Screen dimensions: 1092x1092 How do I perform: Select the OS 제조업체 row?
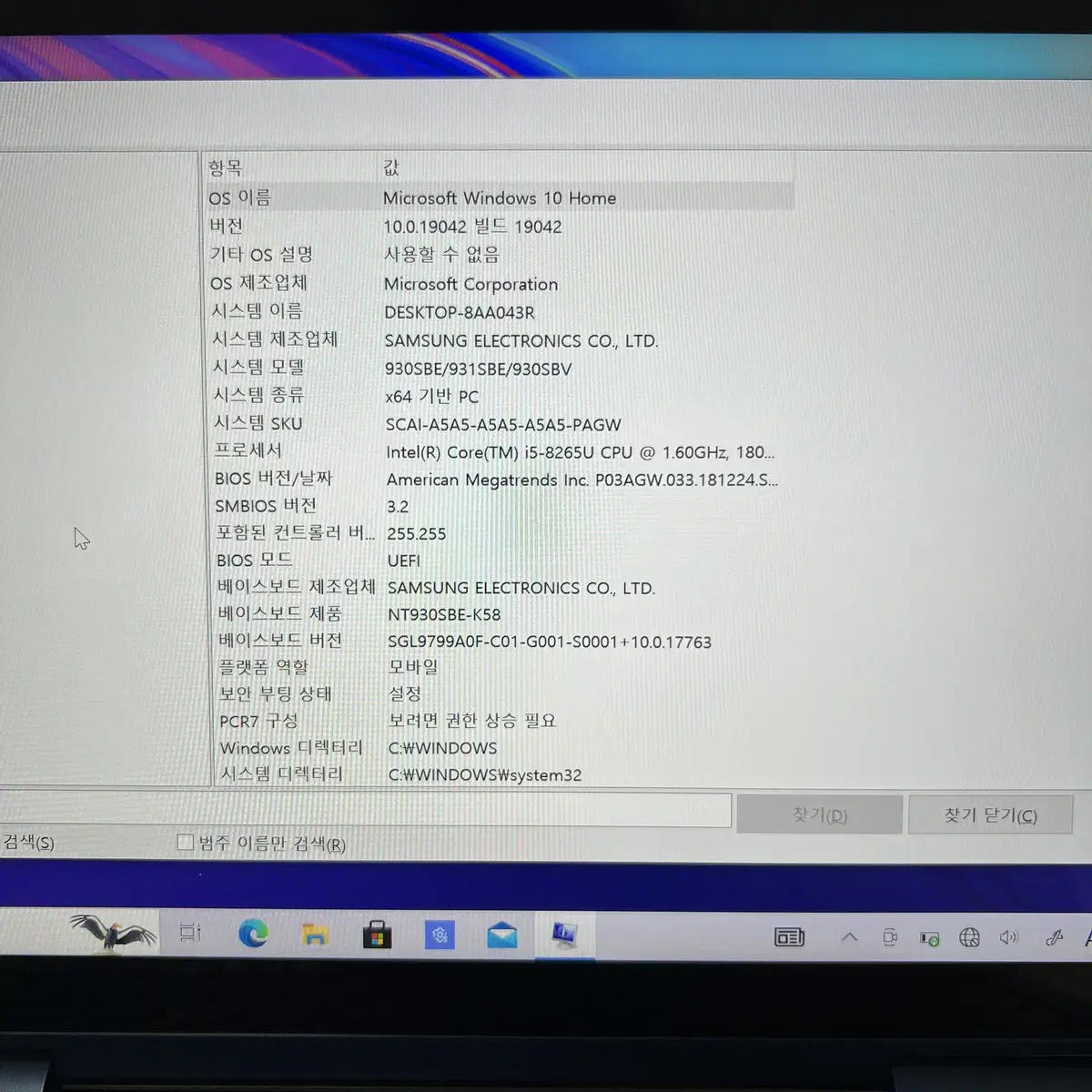(x=500, y=283)
